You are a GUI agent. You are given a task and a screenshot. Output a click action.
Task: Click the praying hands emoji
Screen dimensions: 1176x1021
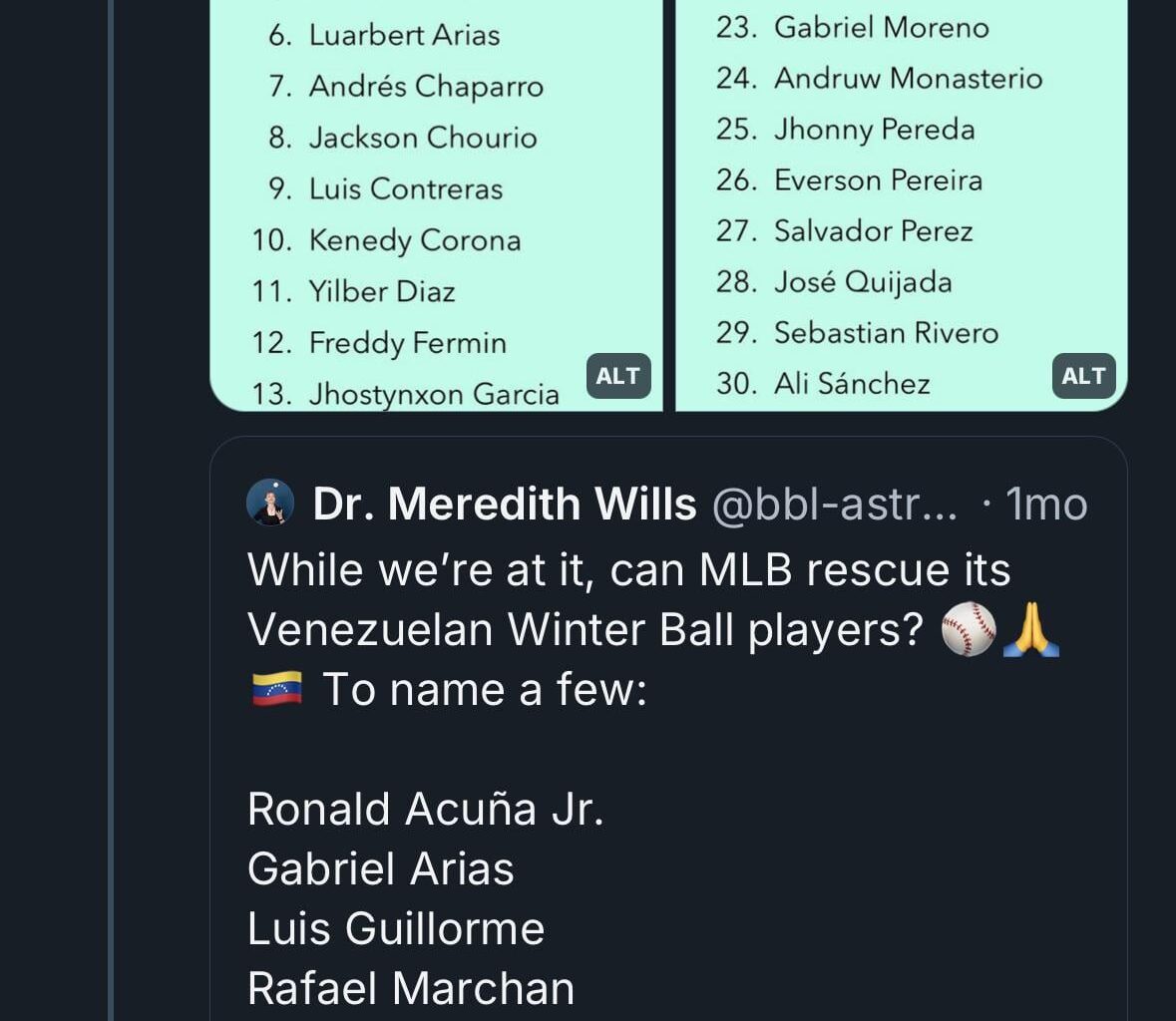pyautogui.click(x=1030, y=630)
